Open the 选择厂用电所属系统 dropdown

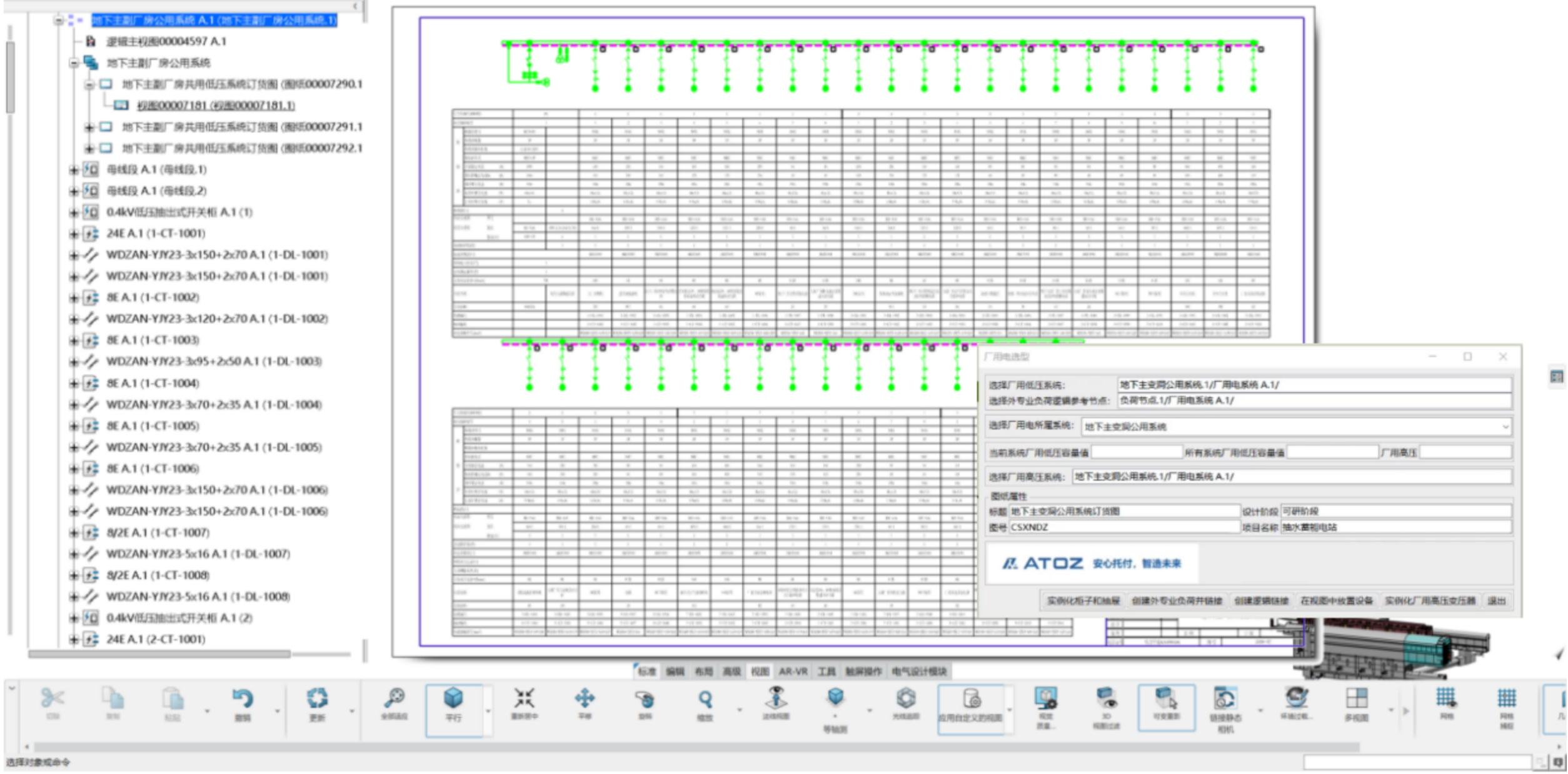1505,427
